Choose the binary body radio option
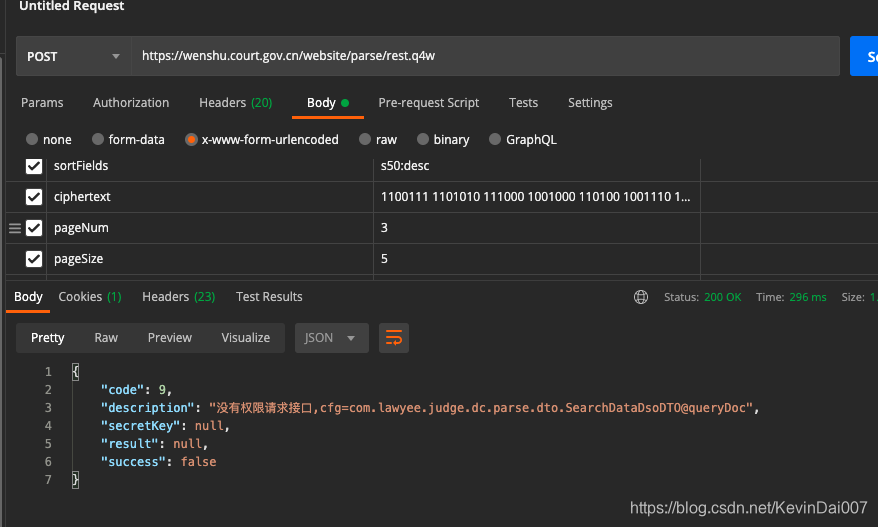 [x=423, y=139]
